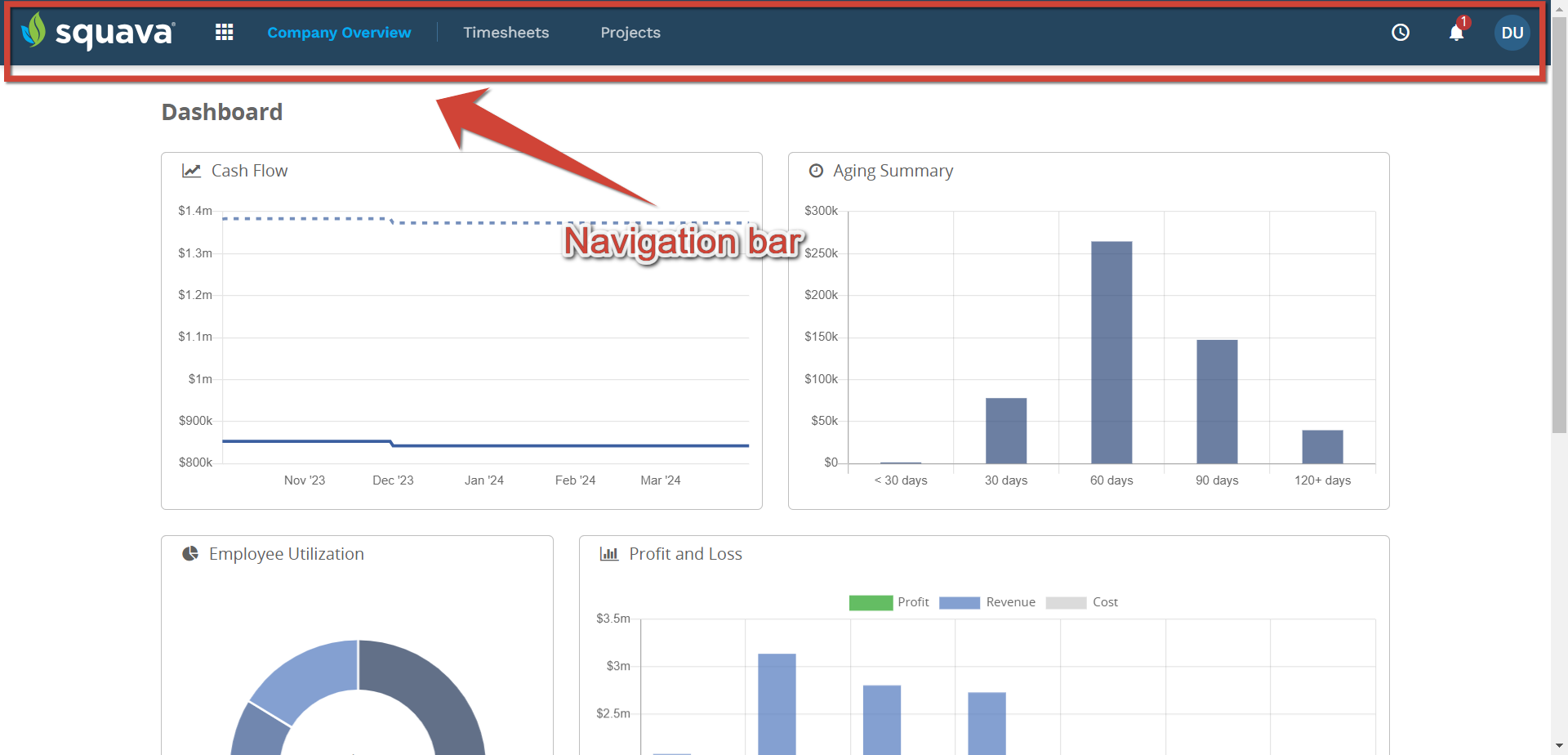Toggle the Revenue legend swatch

[960, 602]
